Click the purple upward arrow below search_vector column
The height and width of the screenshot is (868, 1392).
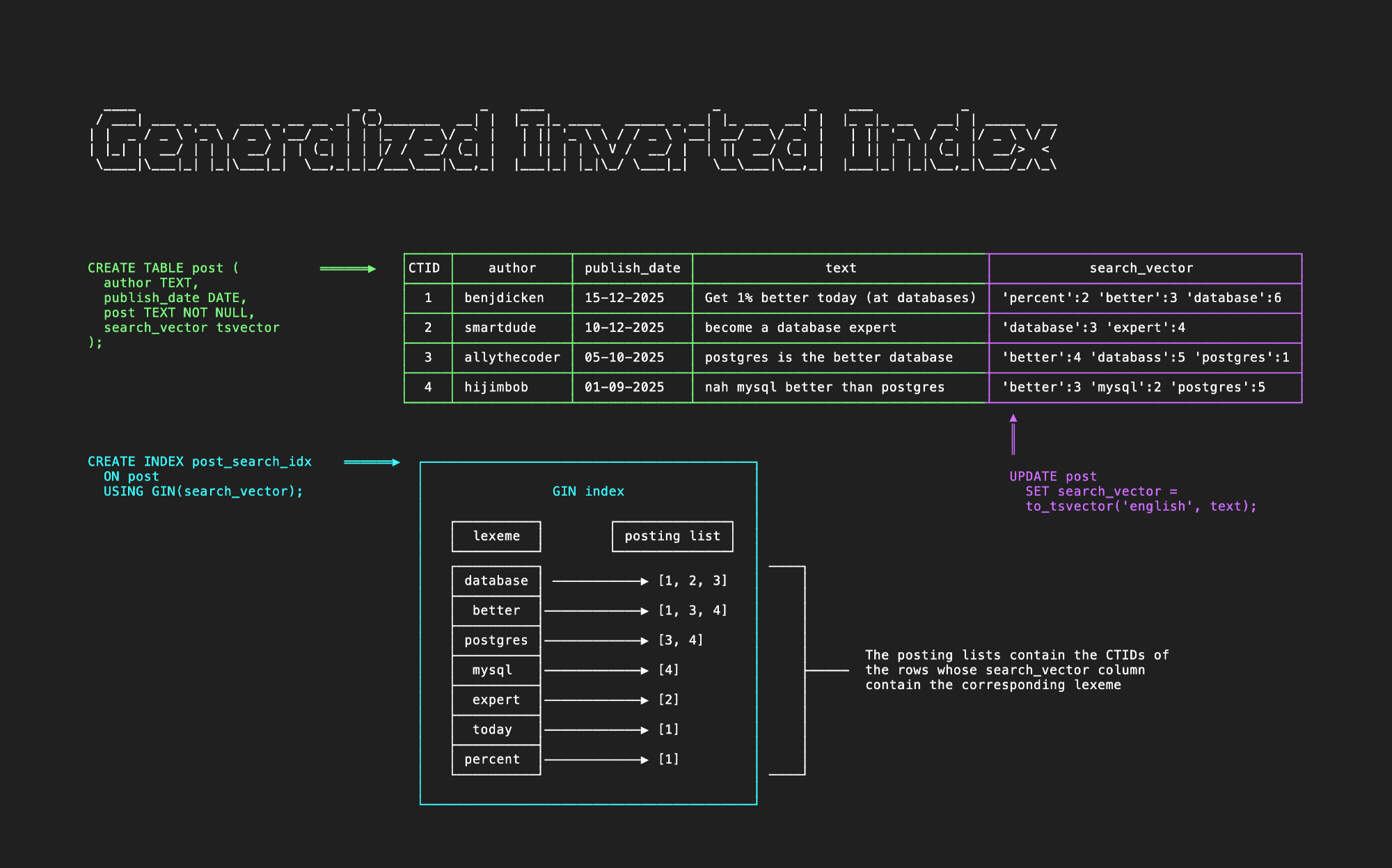(x=1013, y=435)
